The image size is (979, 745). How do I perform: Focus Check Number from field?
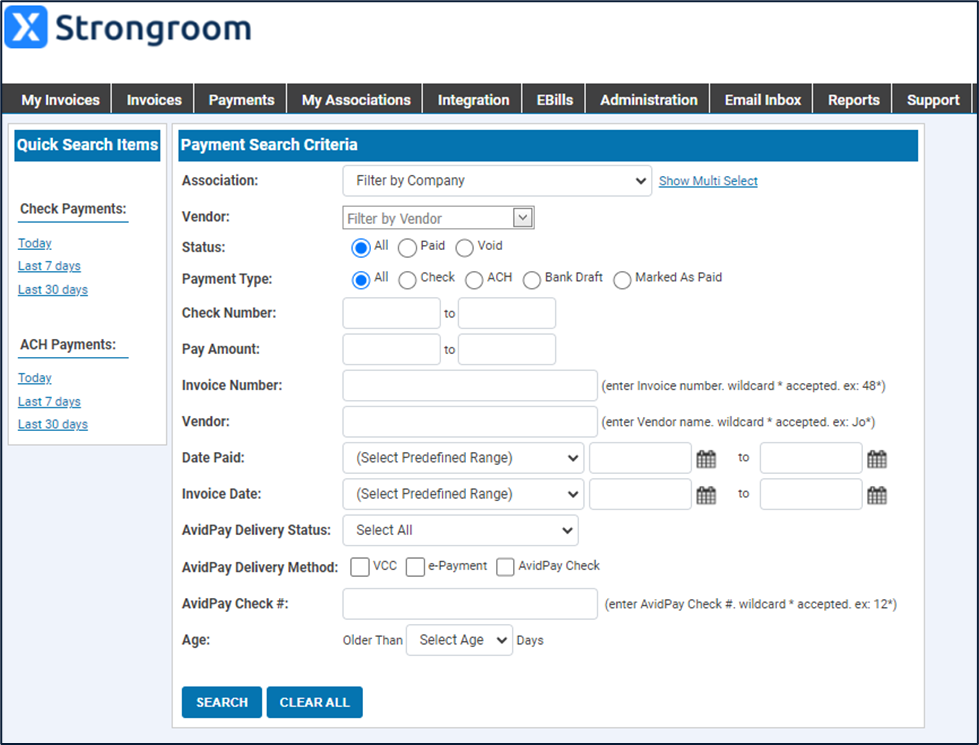(x=391, y=313)
